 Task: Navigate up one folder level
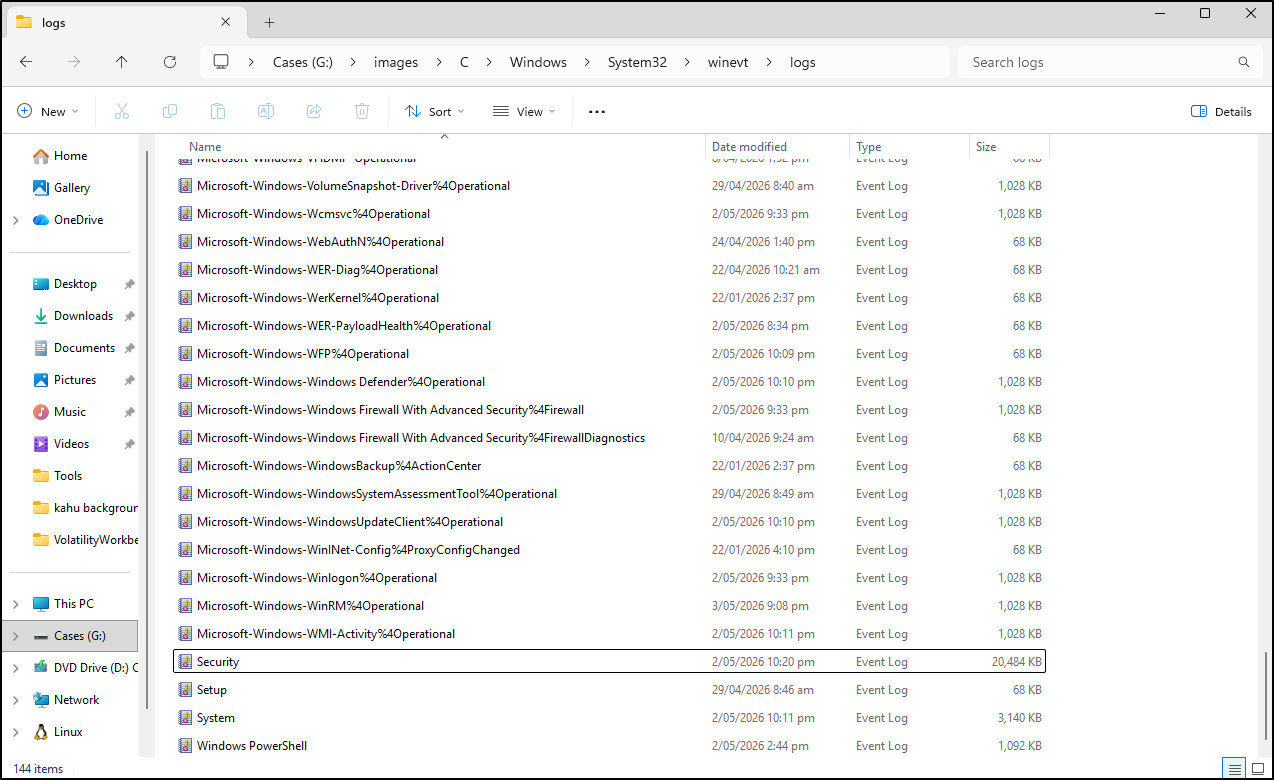pos(122,62)
